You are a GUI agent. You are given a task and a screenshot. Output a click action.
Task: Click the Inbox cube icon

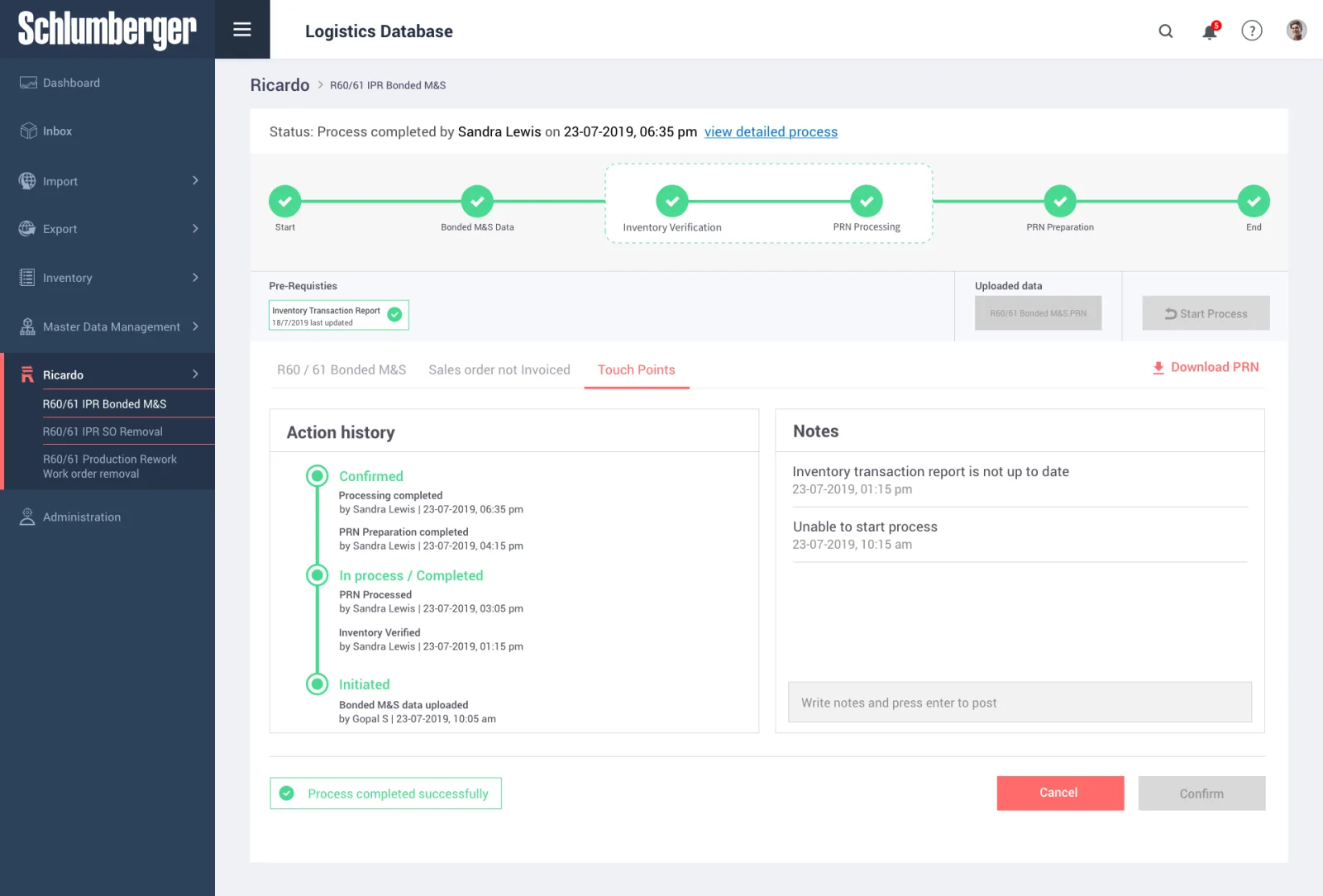pyautogui.click(x=28, y=131)
